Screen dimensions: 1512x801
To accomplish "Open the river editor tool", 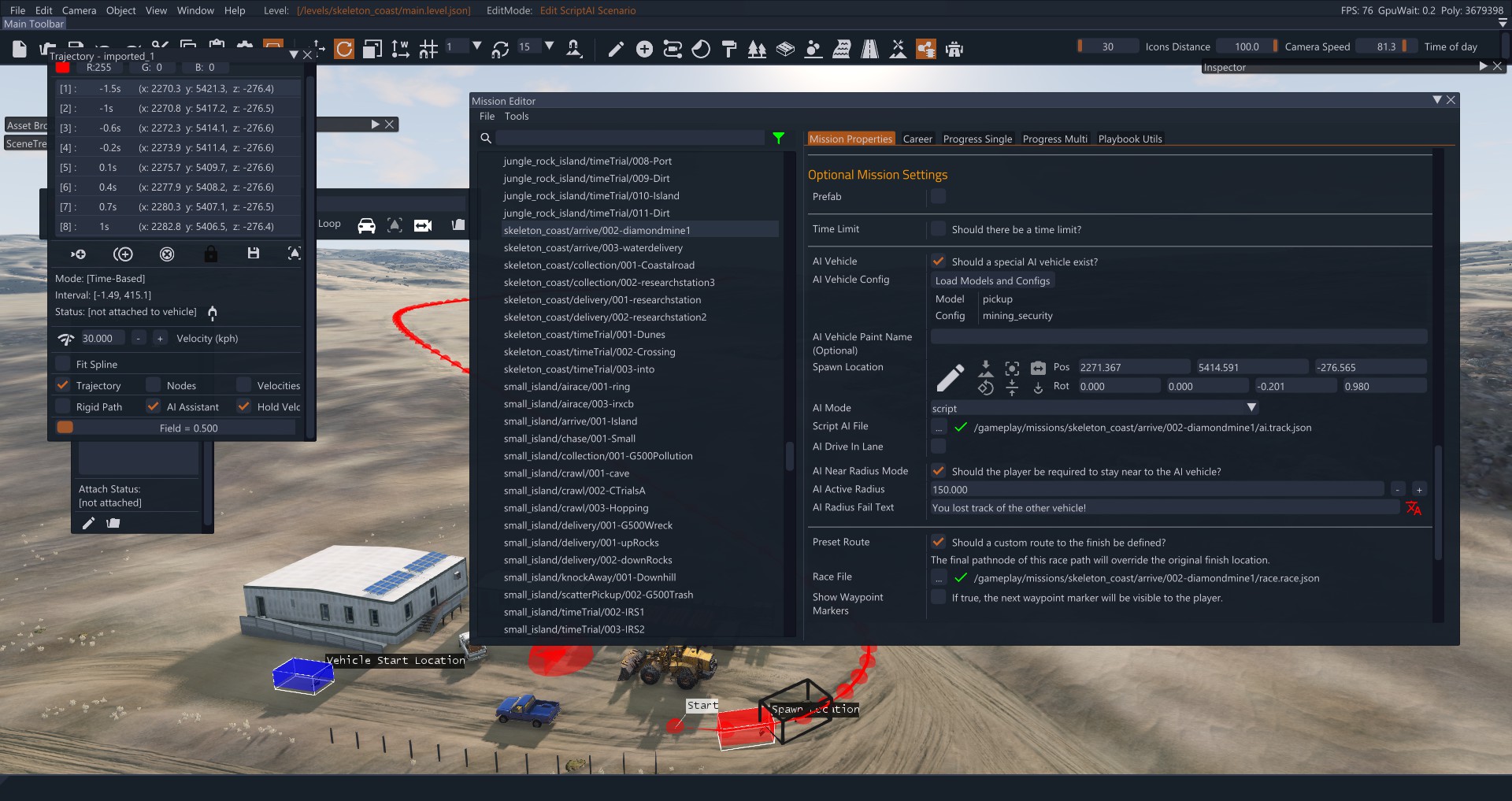I will [x=842, y=49].
